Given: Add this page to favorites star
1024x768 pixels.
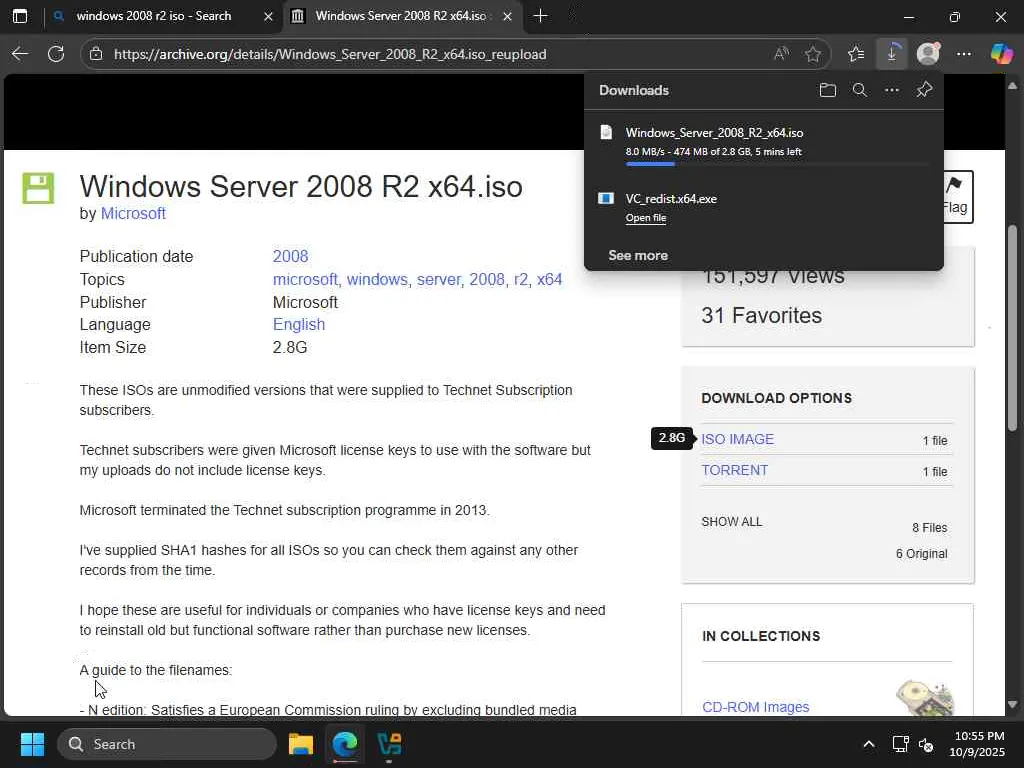Looking at the screenshot, I should pos(812,54).
